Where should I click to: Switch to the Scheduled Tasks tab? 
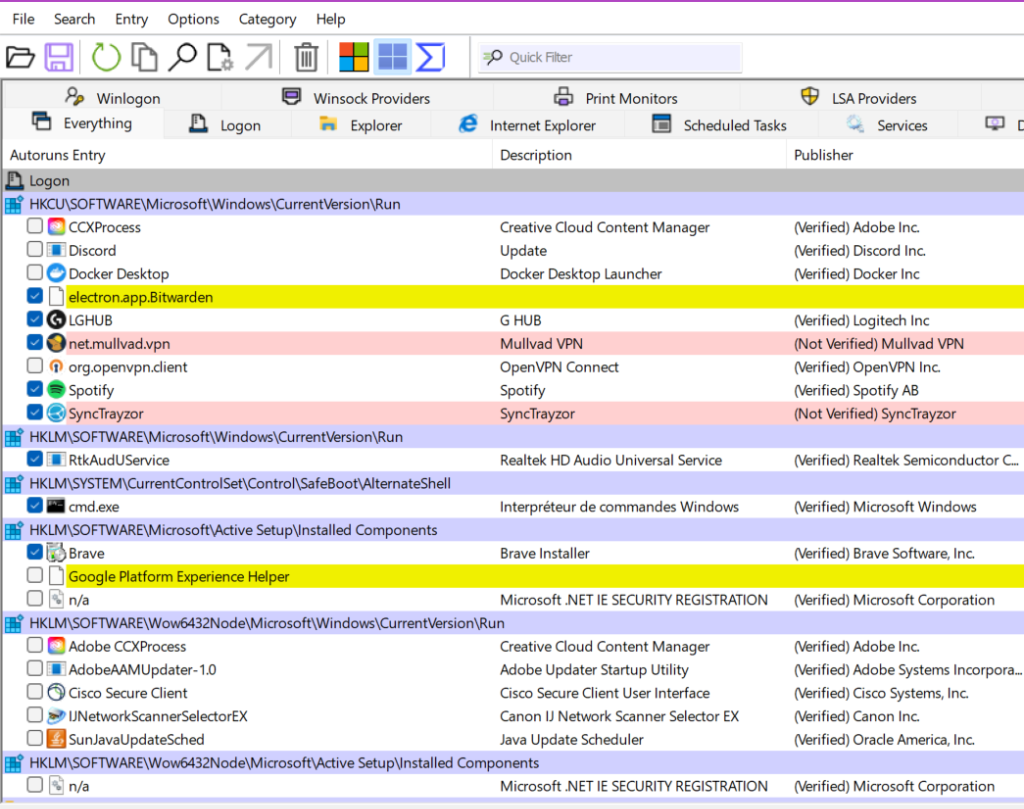(720, 125)
